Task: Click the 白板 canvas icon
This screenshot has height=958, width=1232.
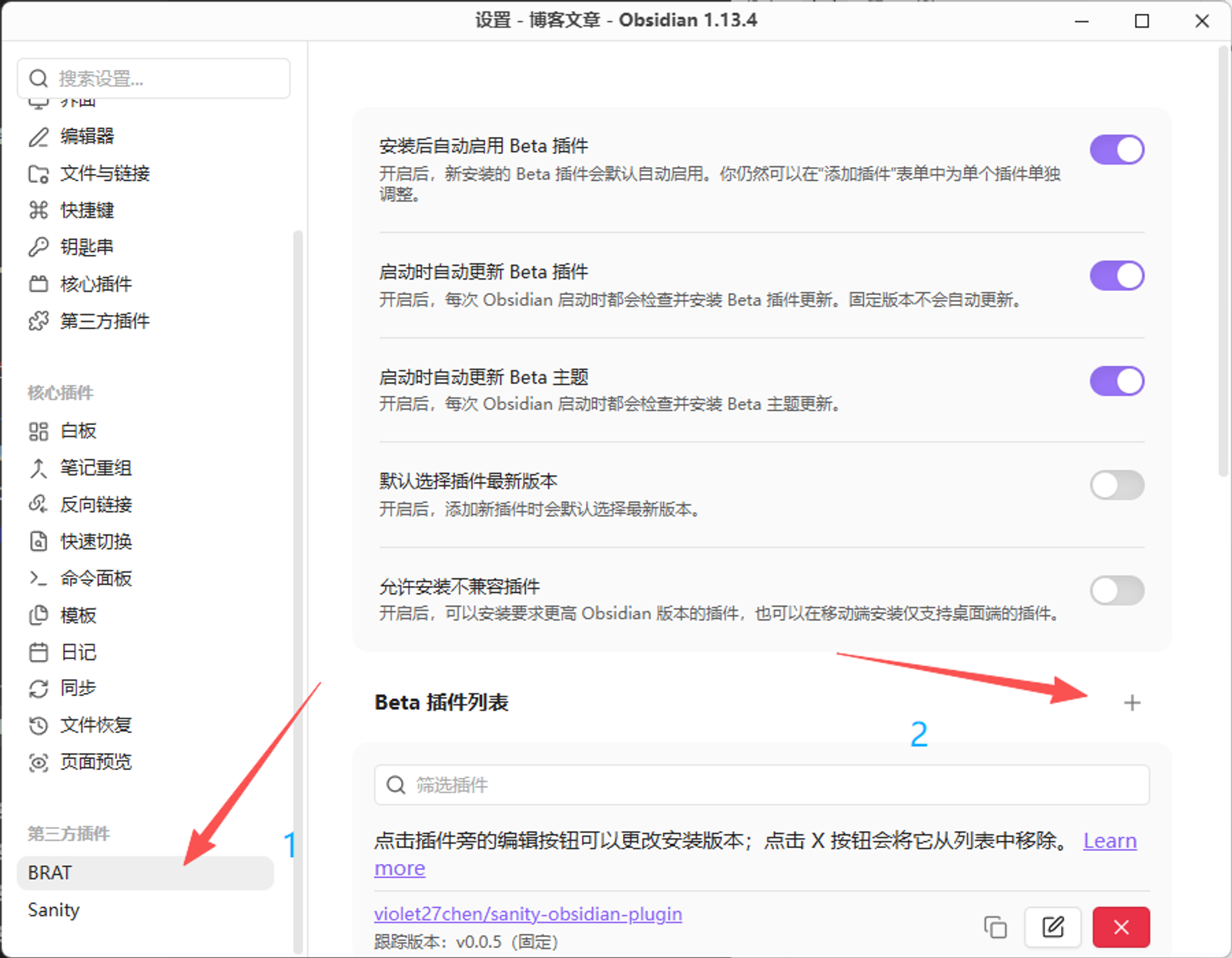Action: (38, 431)
